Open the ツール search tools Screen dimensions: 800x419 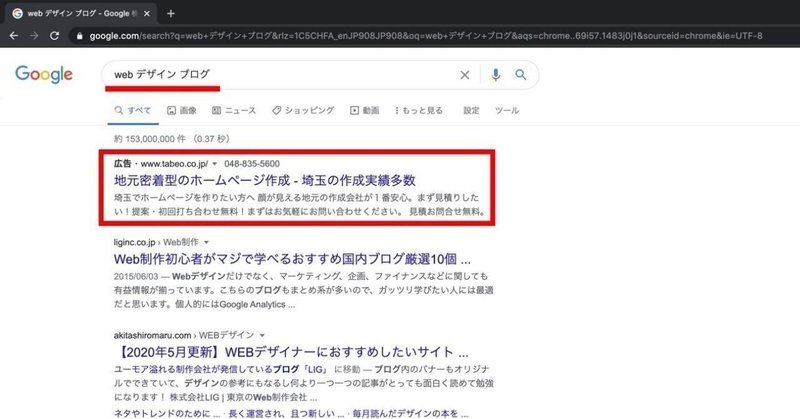pos(507,110)
